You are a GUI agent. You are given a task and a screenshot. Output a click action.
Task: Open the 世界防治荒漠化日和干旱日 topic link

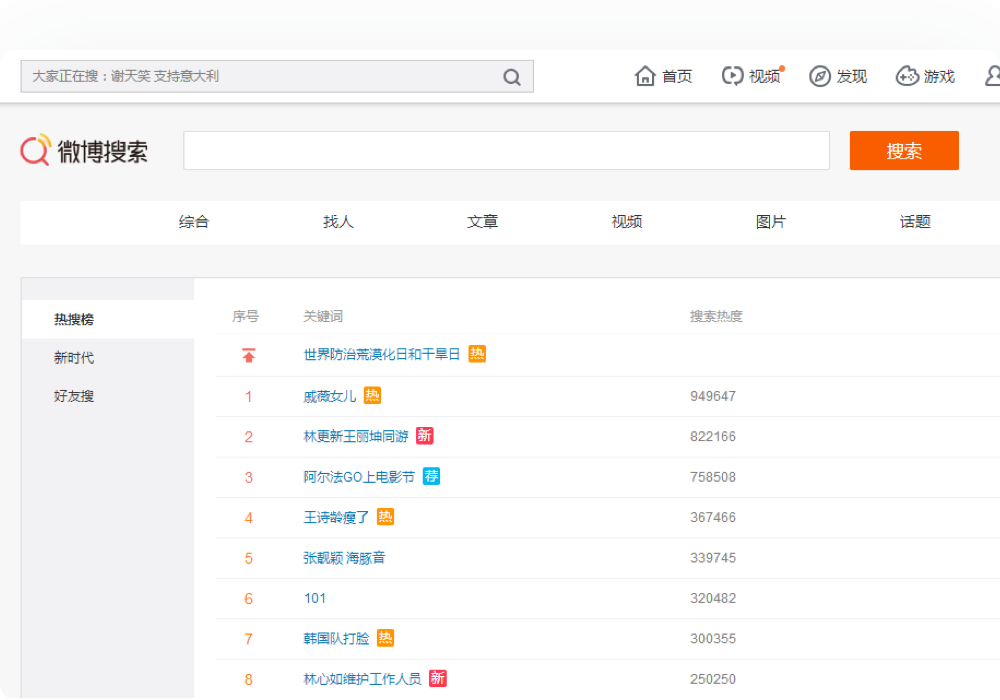[x=381, y=354]
